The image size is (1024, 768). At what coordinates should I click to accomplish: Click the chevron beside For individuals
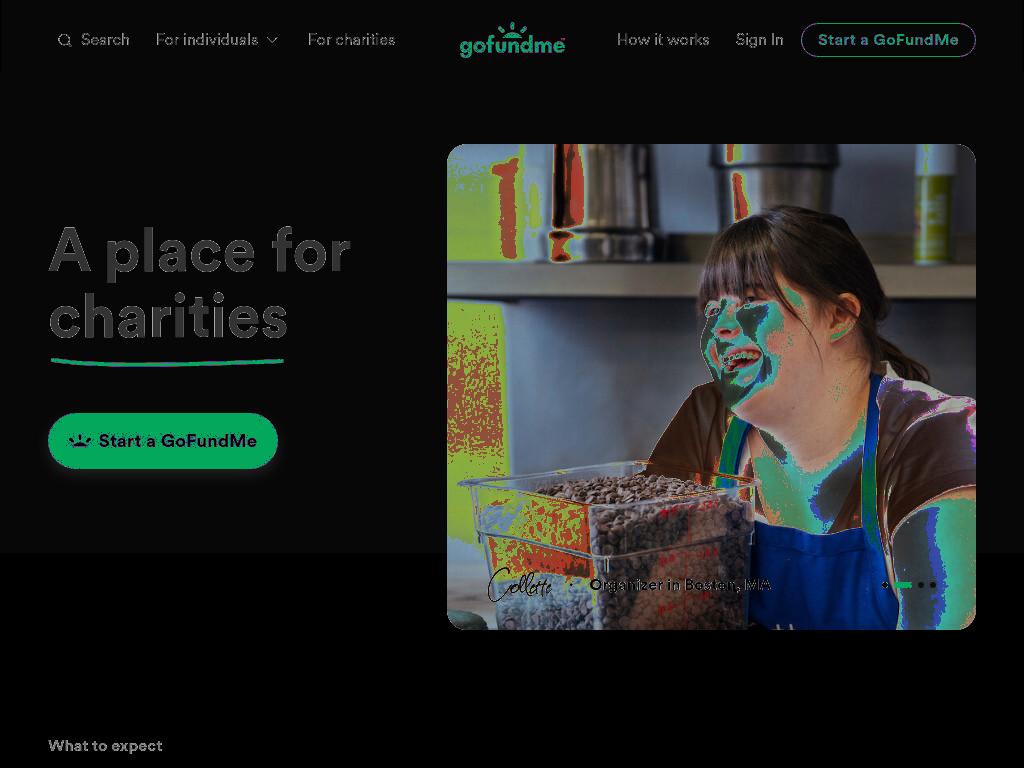273,40
